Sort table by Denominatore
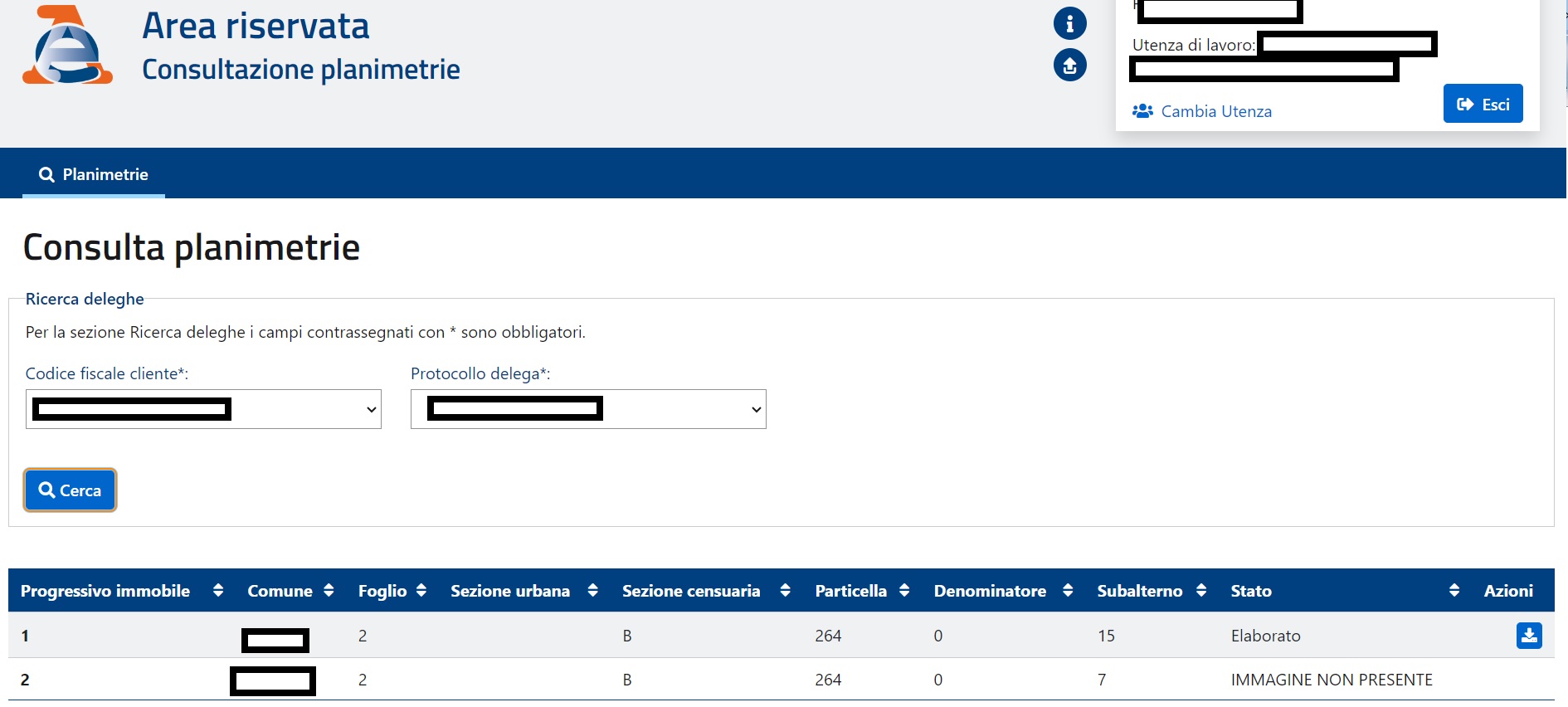1568x707 pixels. click(x=1068, y=591)
